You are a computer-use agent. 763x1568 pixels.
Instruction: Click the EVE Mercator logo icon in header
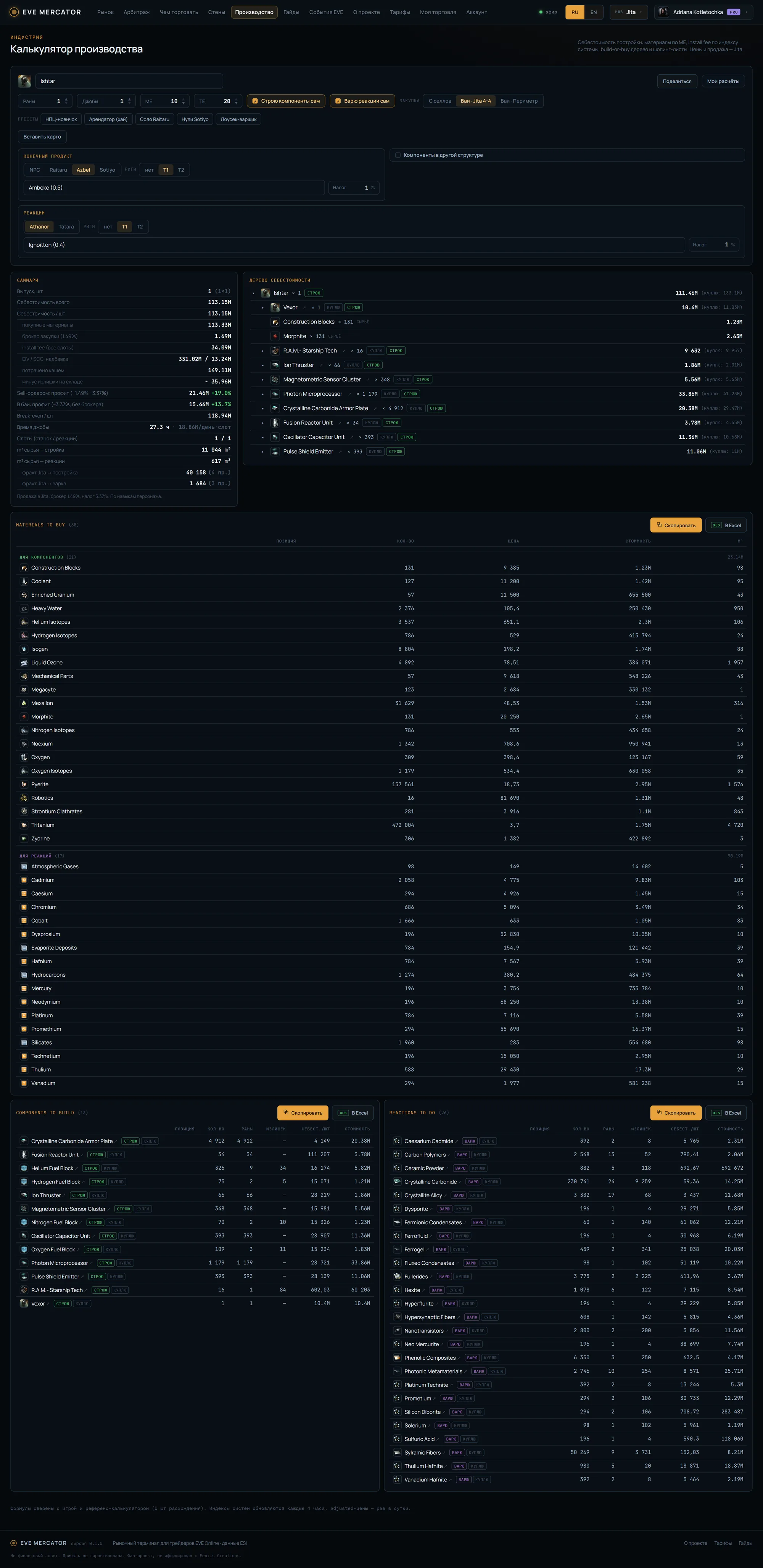[x=14, y=12]
